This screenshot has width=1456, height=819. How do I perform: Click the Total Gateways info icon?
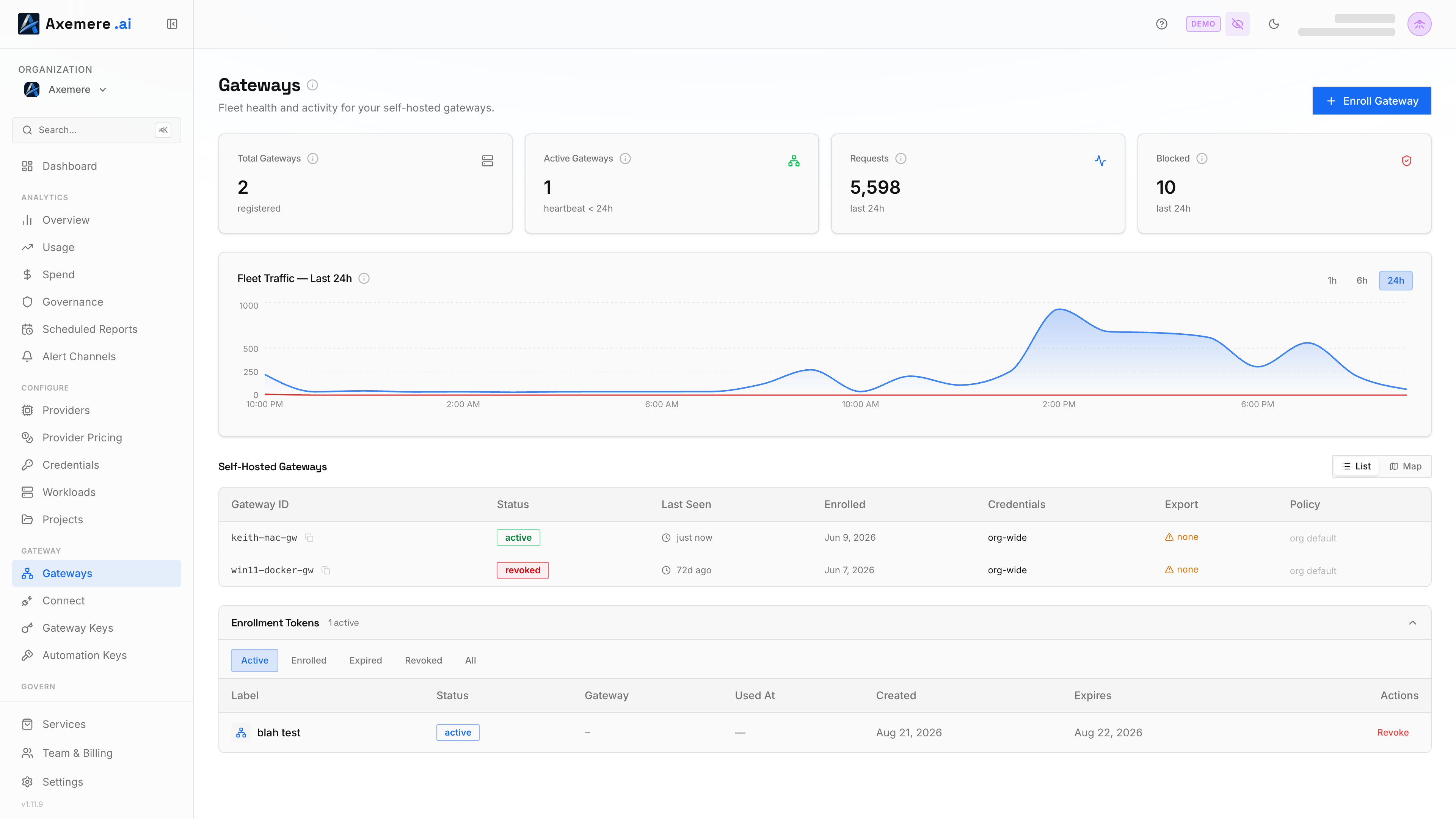coord(312,158)
